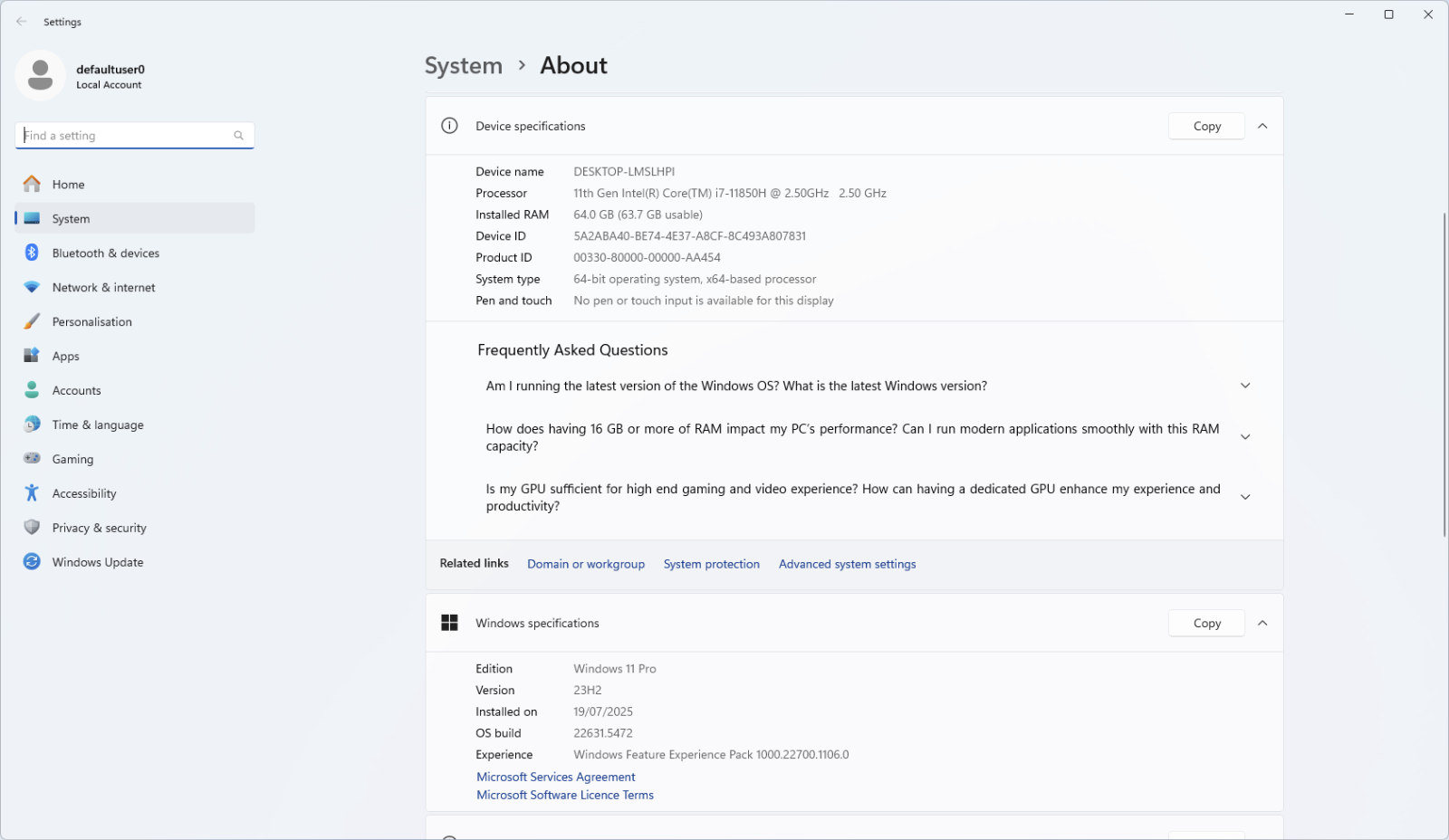Click the Gaming controller icon
This screenshot has height=840, width=1449.
[x=32, y=459]
